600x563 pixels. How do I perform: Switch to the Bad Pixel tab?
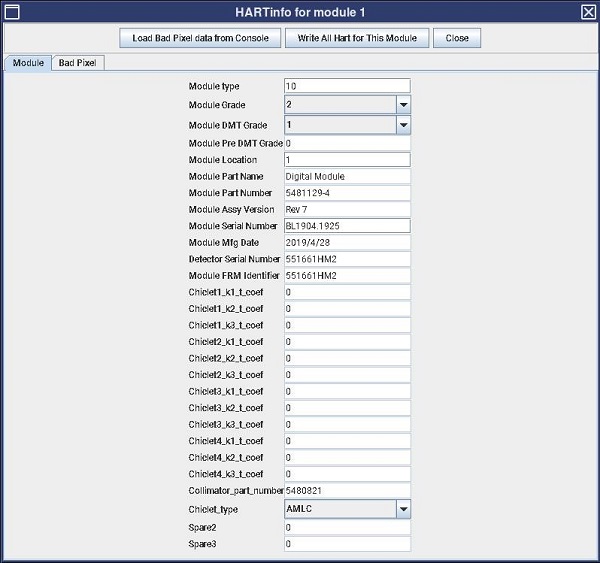click(x=79, y=63)
